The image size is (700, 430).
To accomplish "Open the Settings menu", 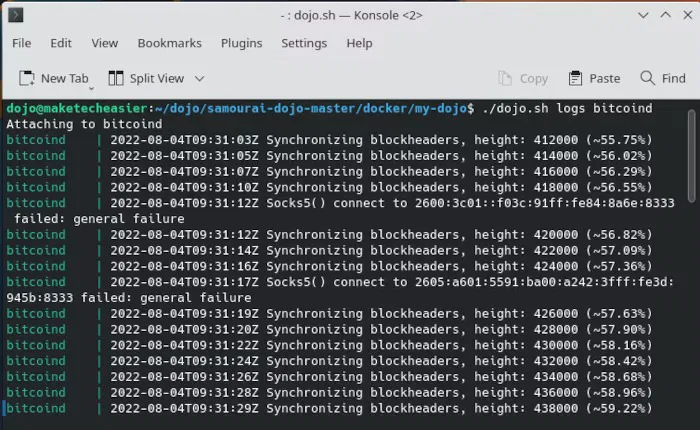I will click(x=304, y=43).
